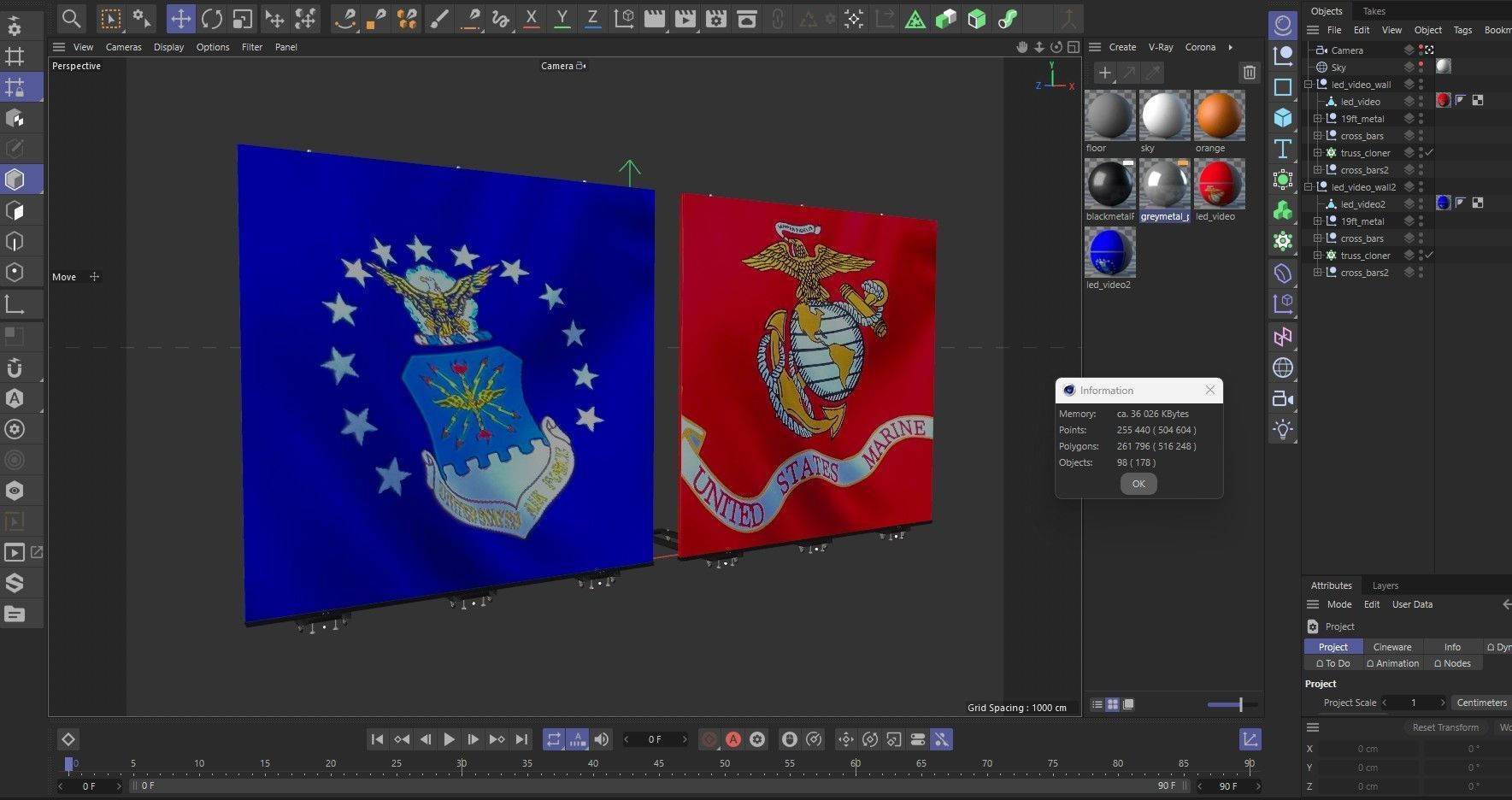The height and width of the screenshot is (800, 1512).
Task: Toggle X axis lock
Action: [531, 19]
